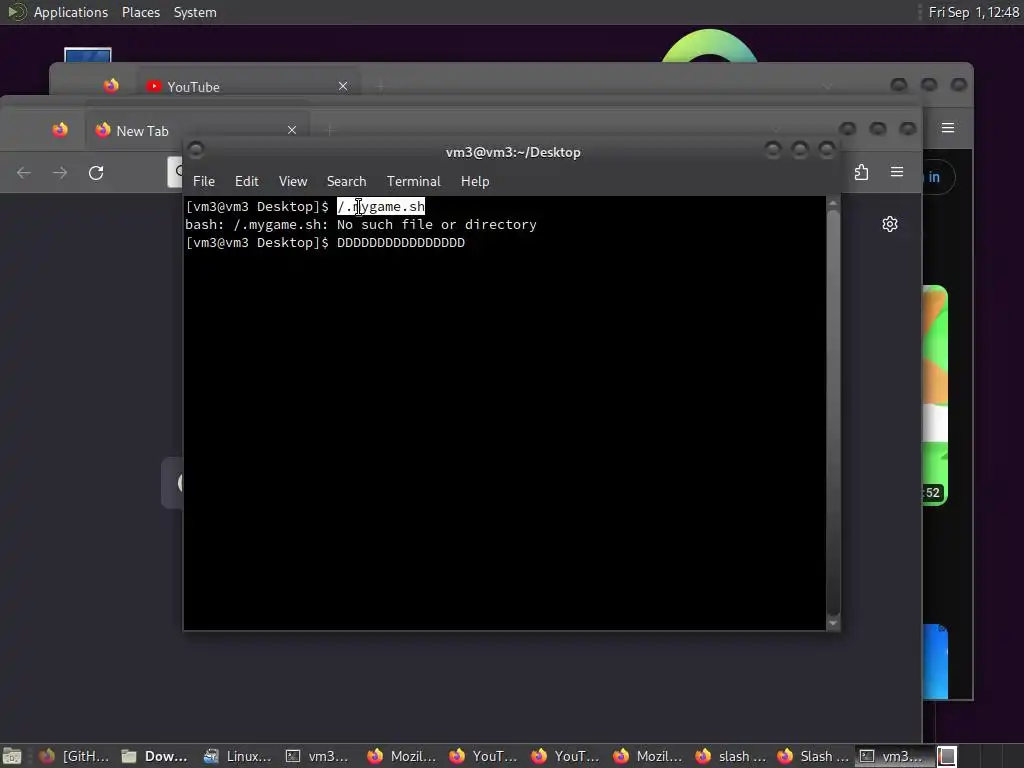Open the terminal File menu
The image size is (1024, 768).
click(204, 182)
